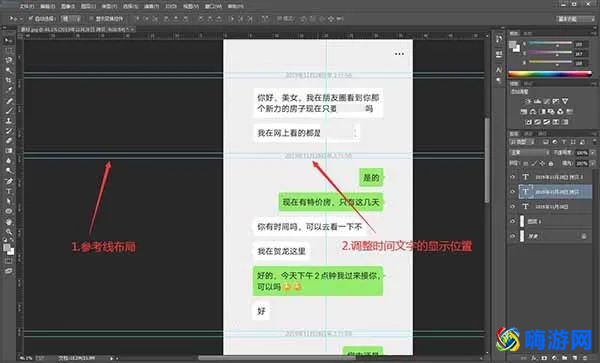
Task: Select the History Brush tool
Action: click(8, 131)
